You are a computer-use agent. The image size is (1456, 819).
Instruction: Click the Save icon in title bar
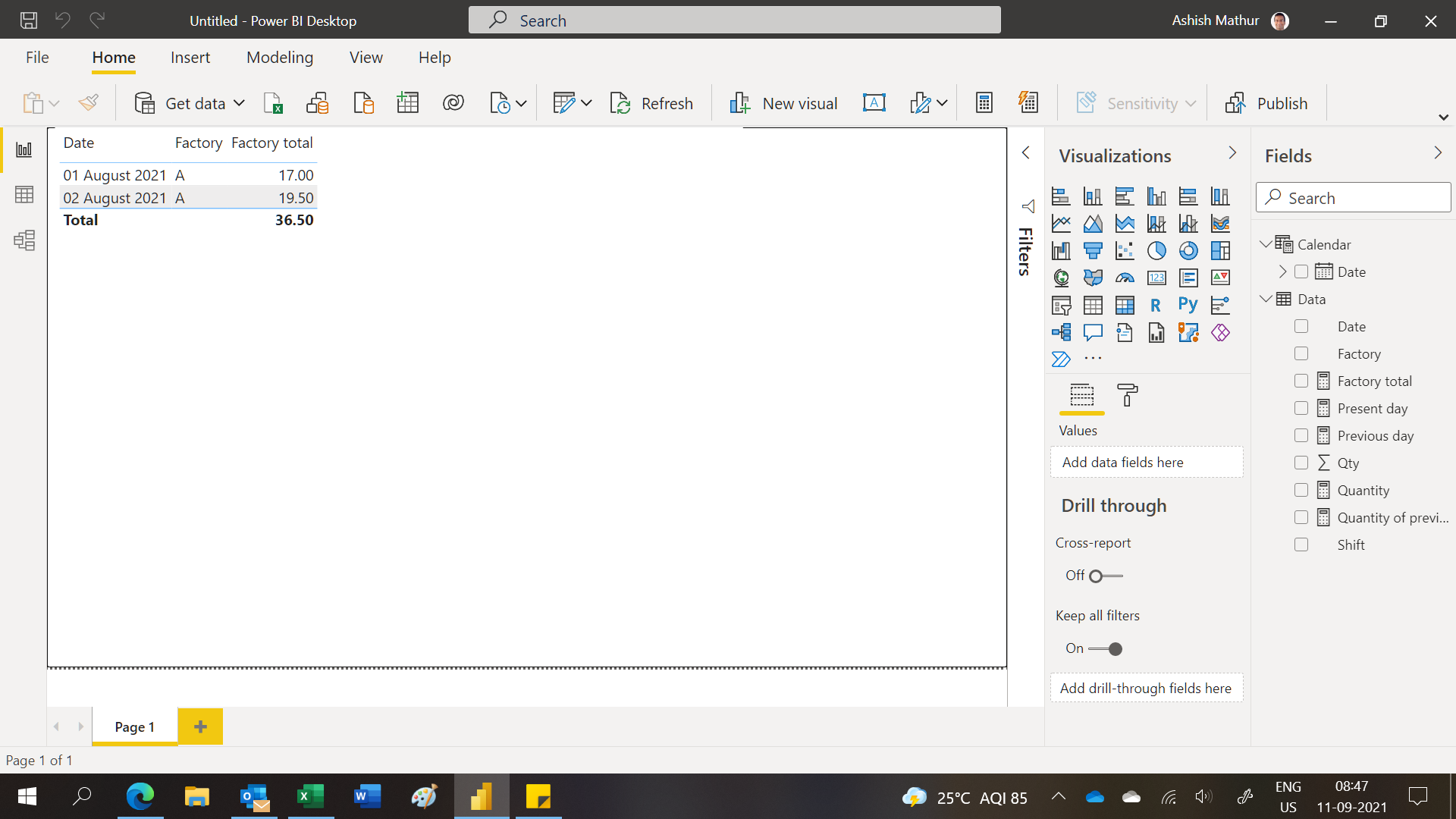click(x=29, y=20)
